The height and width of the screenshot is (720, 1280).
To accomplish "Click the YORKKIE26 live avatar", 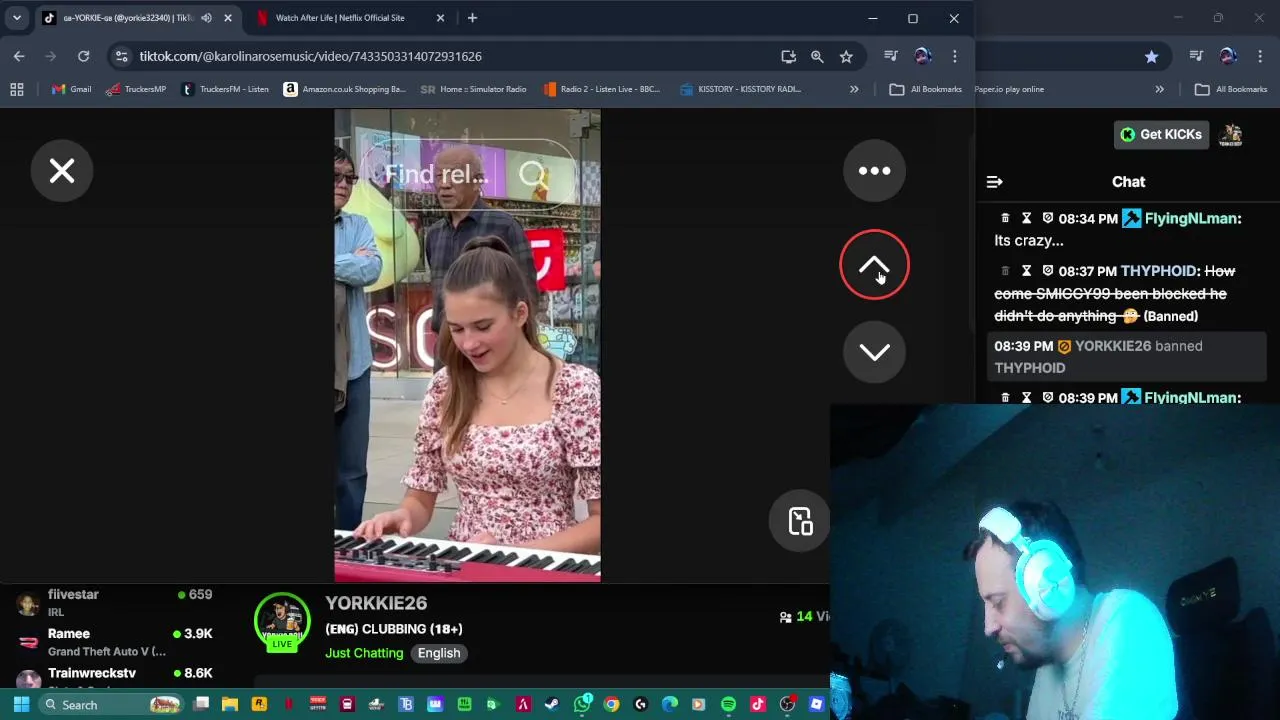I will (x=282, y=622).
